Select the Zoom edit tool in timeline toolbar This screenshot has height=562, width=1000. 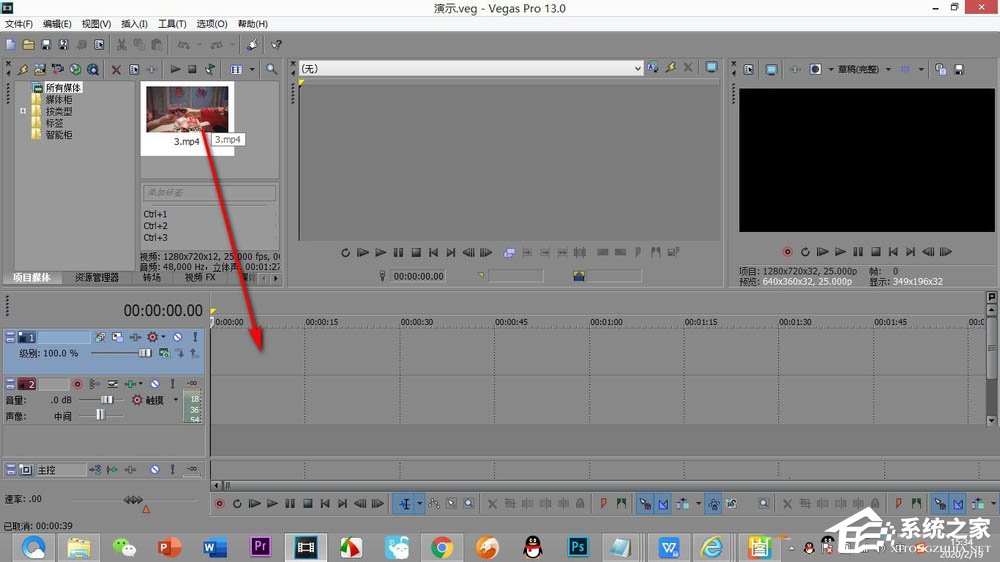(x=469, y=504)
